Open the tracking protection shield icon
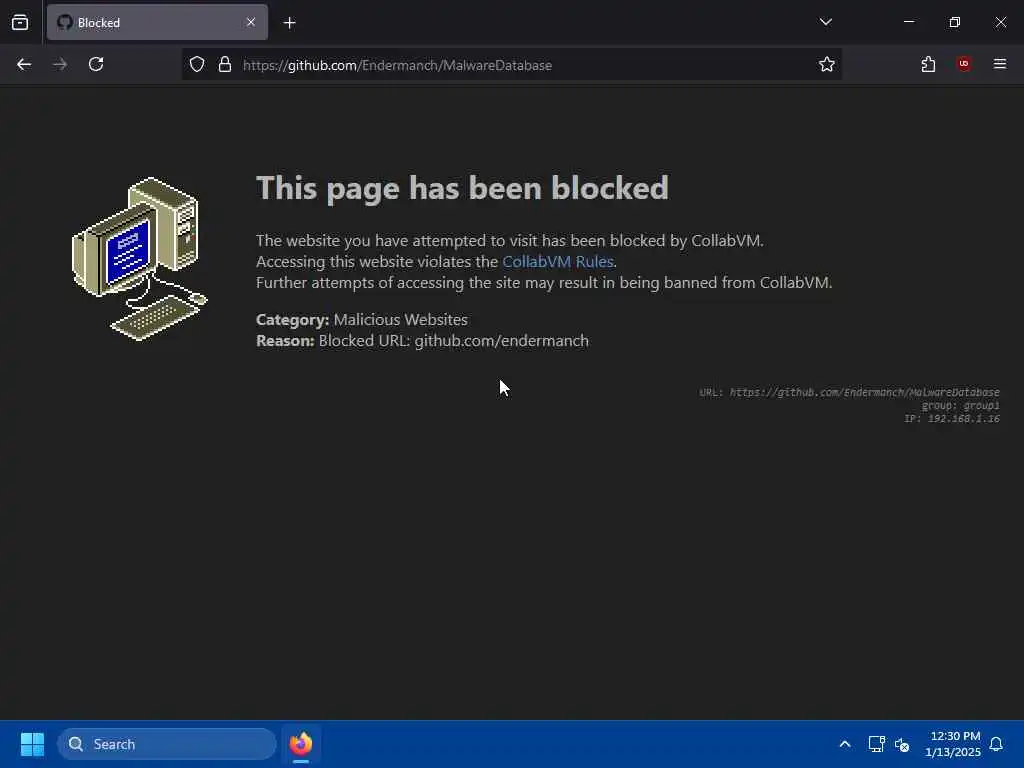 click(197, 64)
